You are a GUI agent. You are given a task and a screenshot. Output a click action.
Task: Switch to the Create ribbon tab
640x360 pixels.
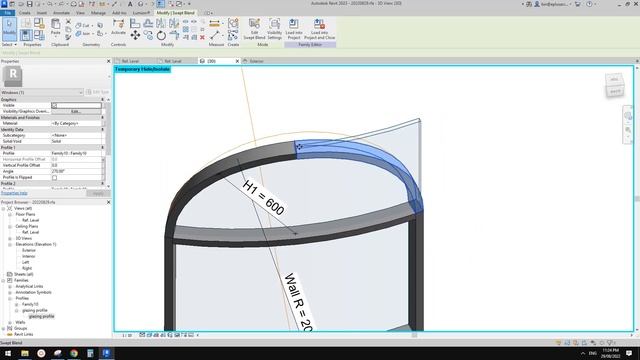pos(24,13)
